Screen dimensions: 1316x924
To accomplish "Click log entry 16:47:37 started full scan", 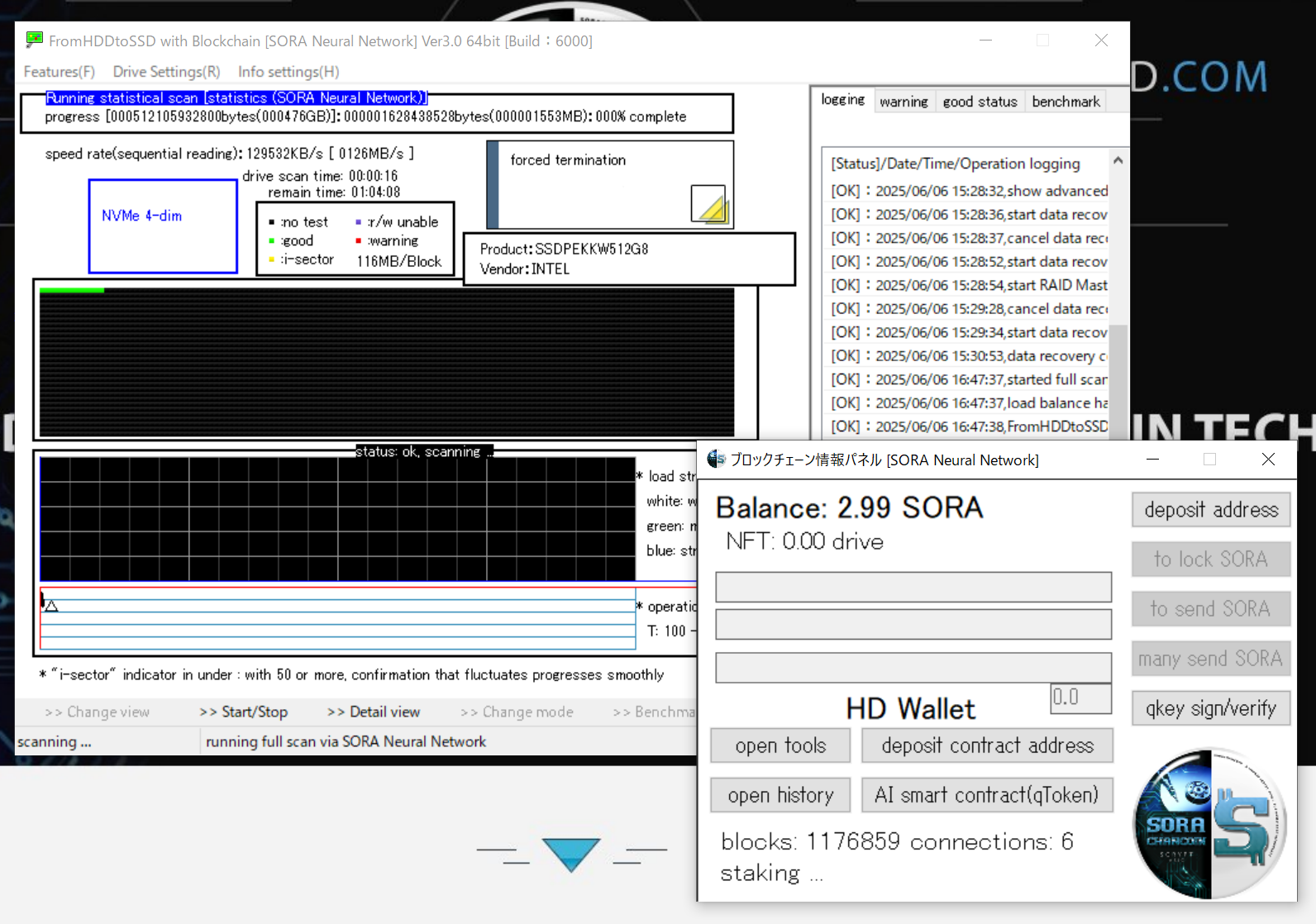I will pos(969,379).
